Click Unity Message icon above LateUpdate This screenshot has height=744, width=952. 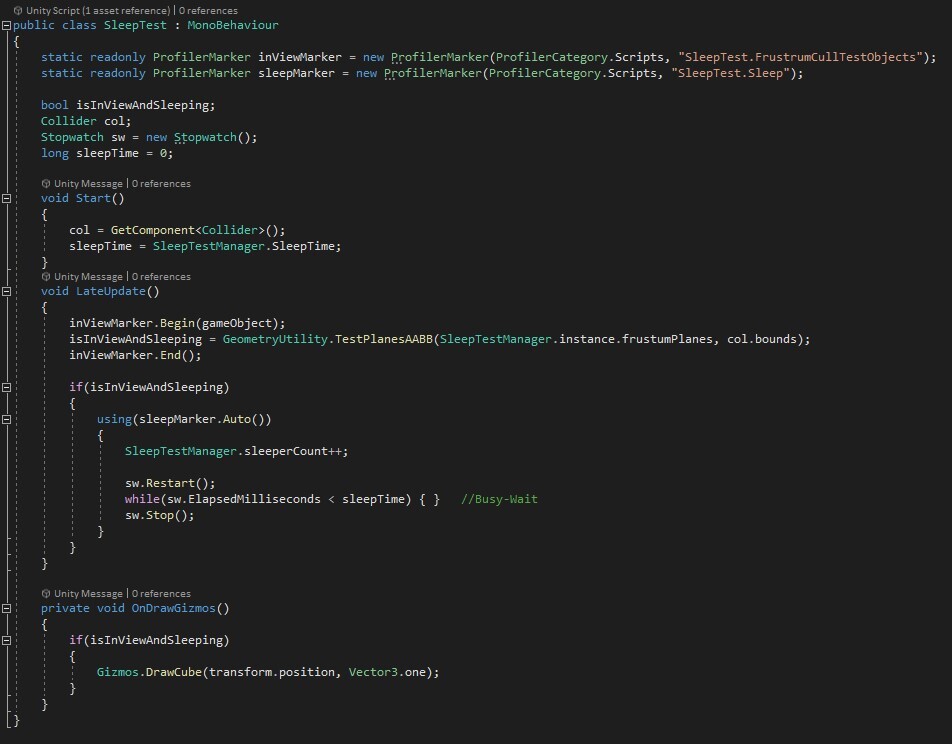click(x=46, y=276)
